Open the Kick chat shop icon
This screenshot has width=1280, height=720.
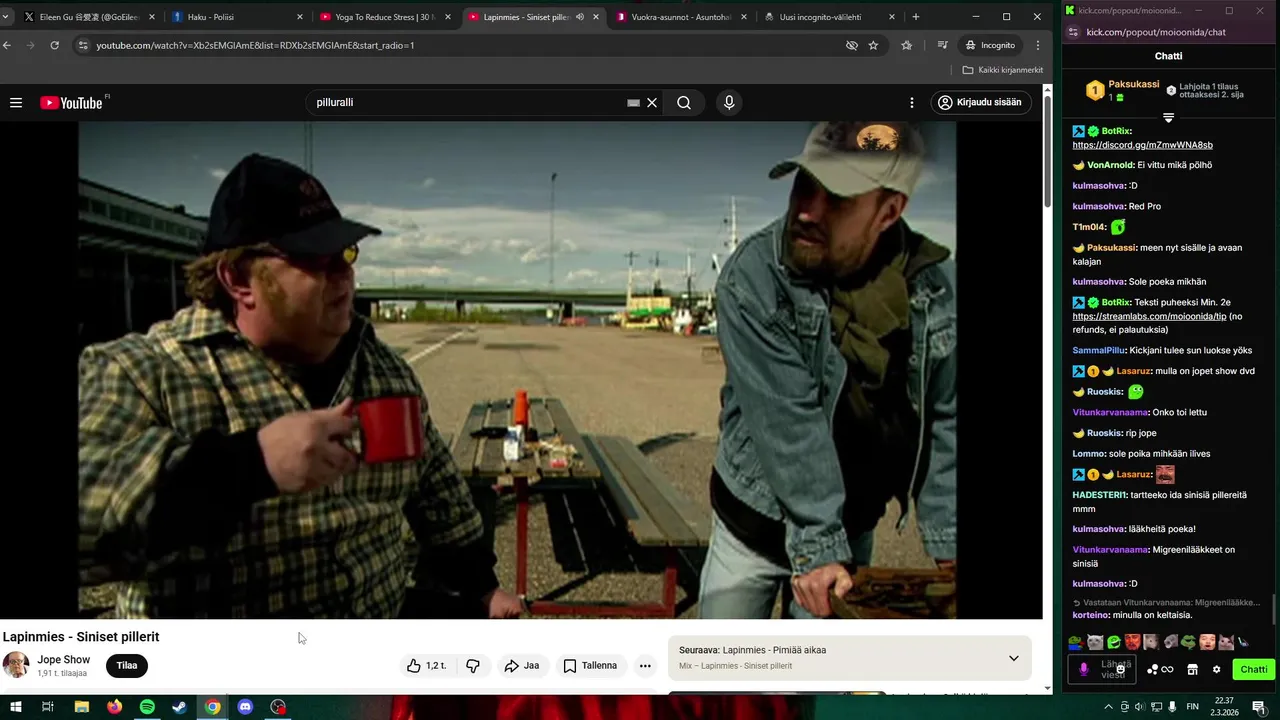1192,669
